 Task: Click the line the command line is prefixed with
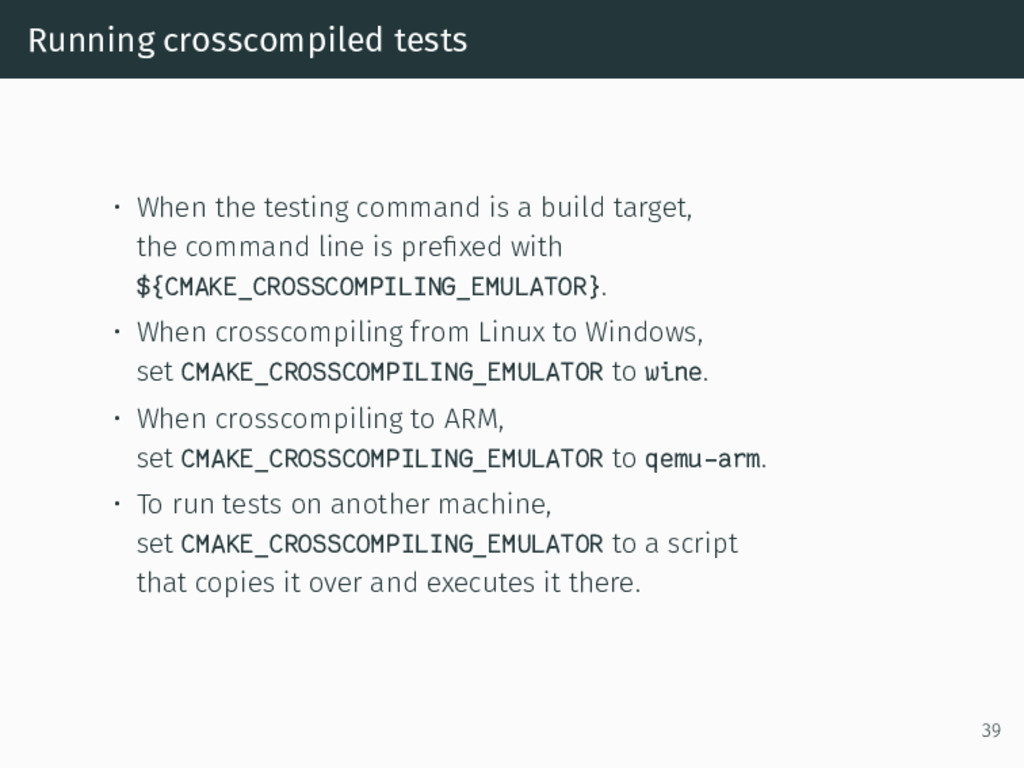pyautogui.click(x=349, y=248)
